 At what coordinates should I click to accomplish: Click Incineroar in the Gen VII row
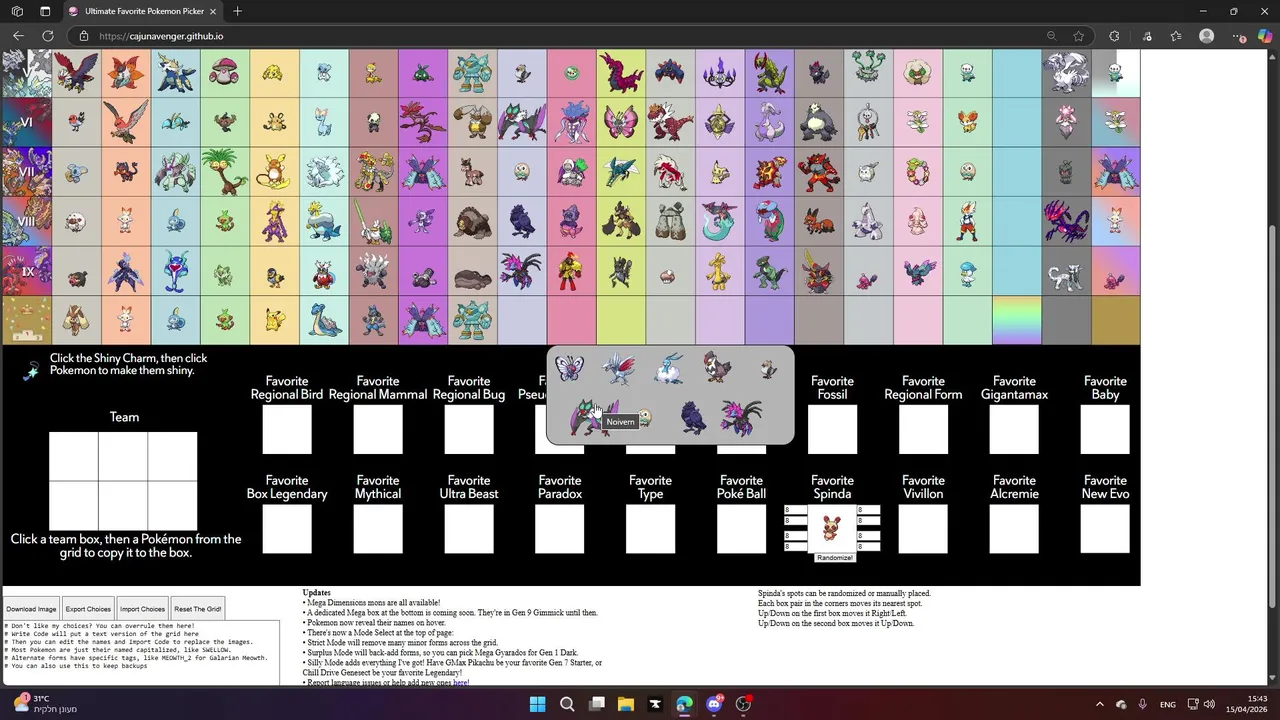click(x=818, y=172)
